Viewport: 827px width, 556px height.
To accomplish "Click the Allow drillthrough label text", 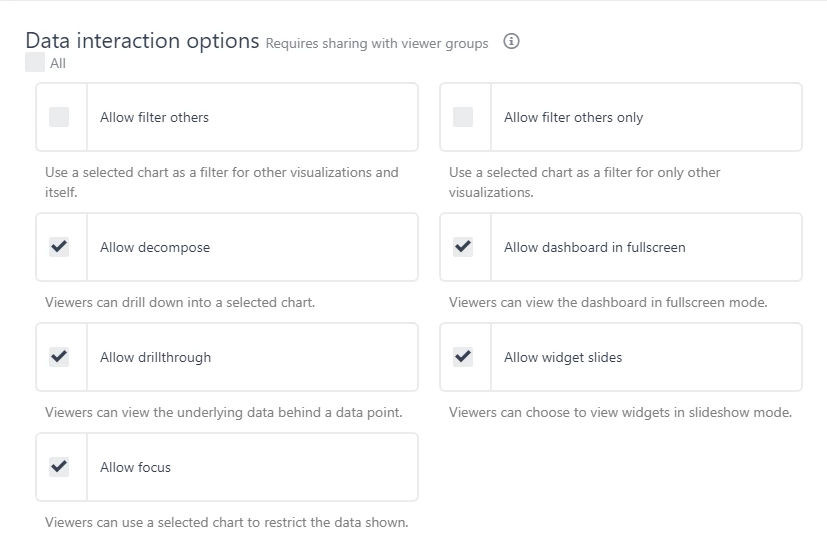I will pos(155,357).
